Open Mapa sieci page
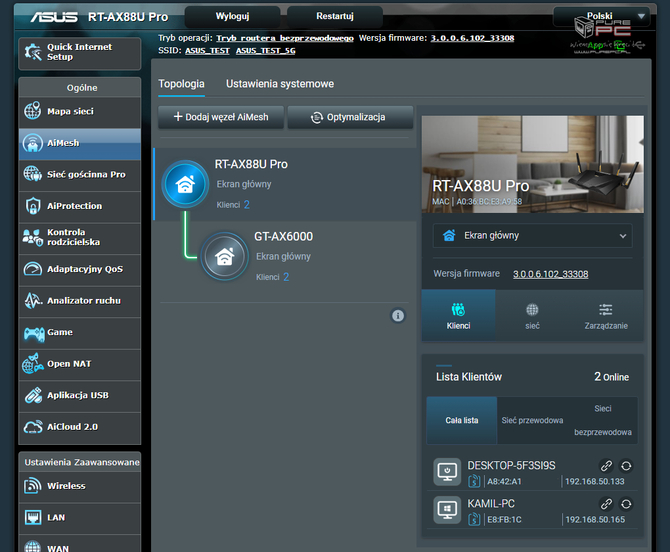The width and height of the screenshot is (670, 552). pos(79,112)
